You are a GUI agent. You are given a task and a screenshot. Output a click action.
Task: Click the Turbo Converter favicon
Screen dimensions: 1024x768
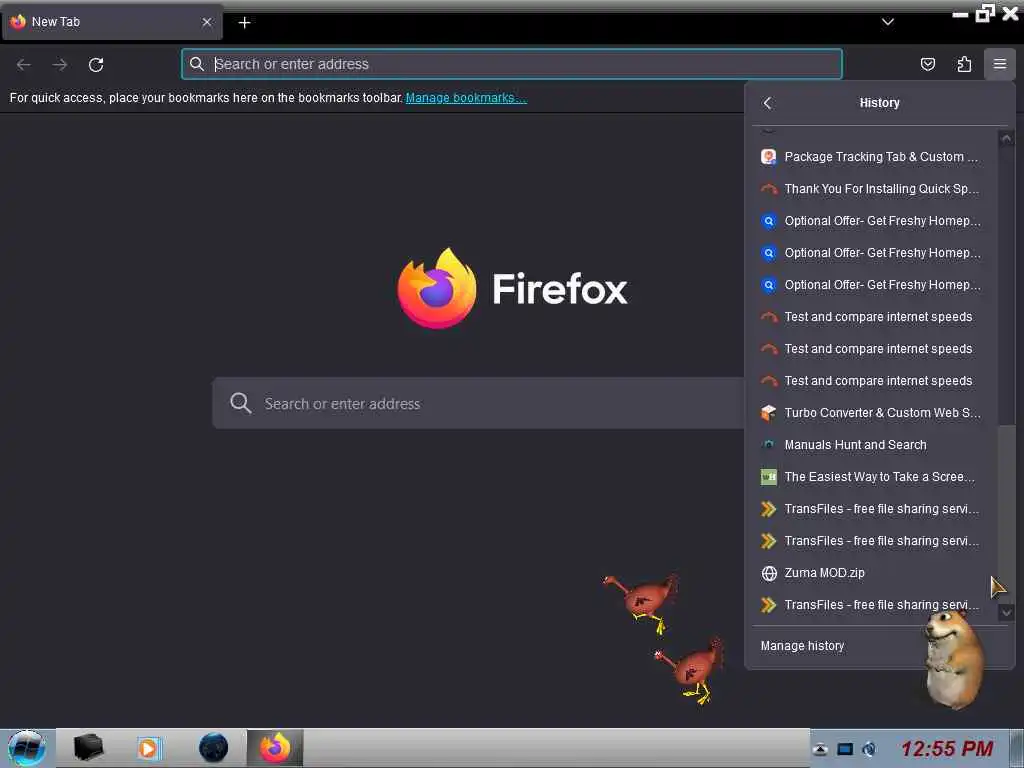(x=769, y=413)
